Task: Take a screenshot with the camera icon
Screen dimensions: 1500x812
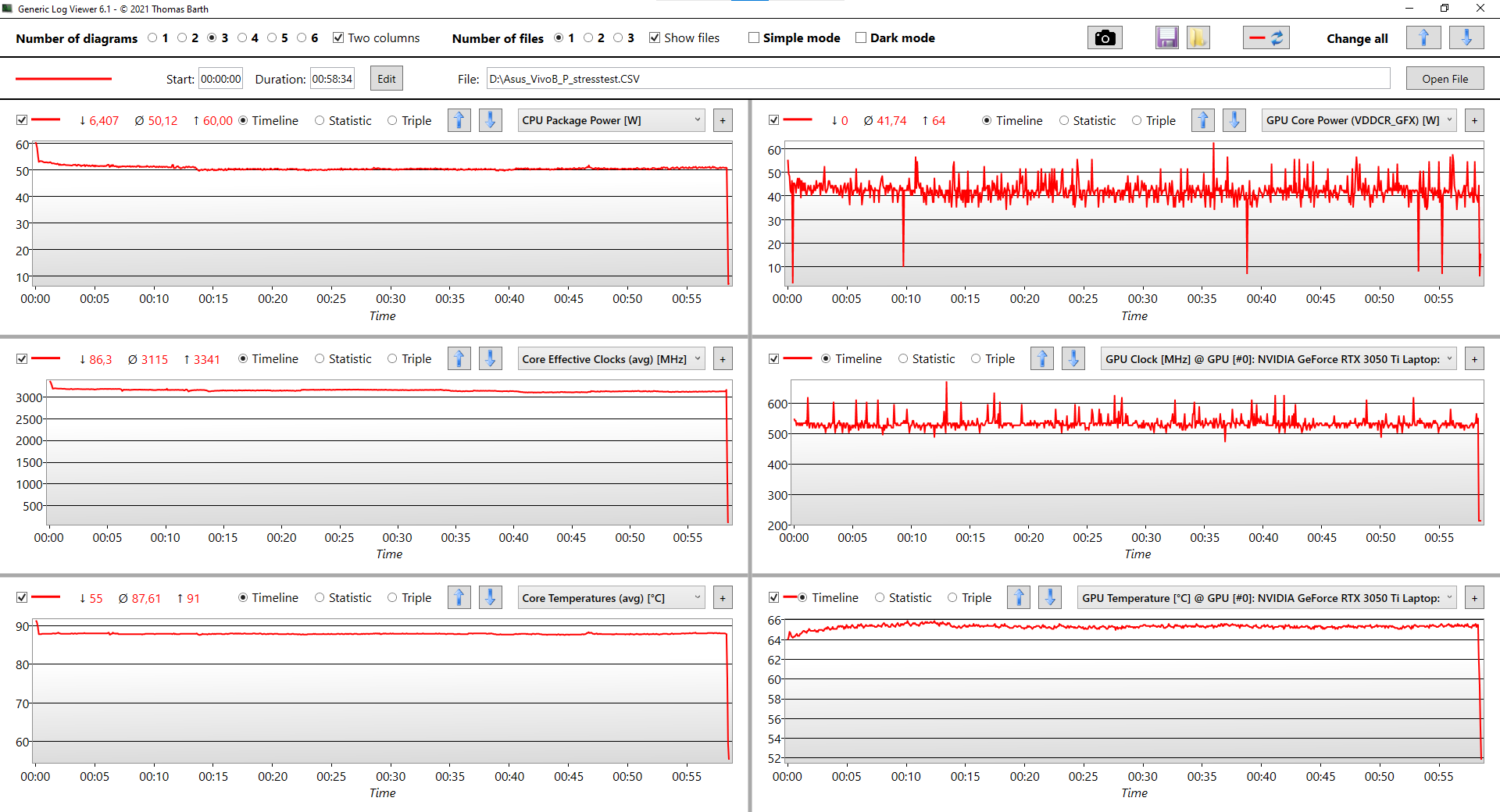Action: tap(1105, 37)
